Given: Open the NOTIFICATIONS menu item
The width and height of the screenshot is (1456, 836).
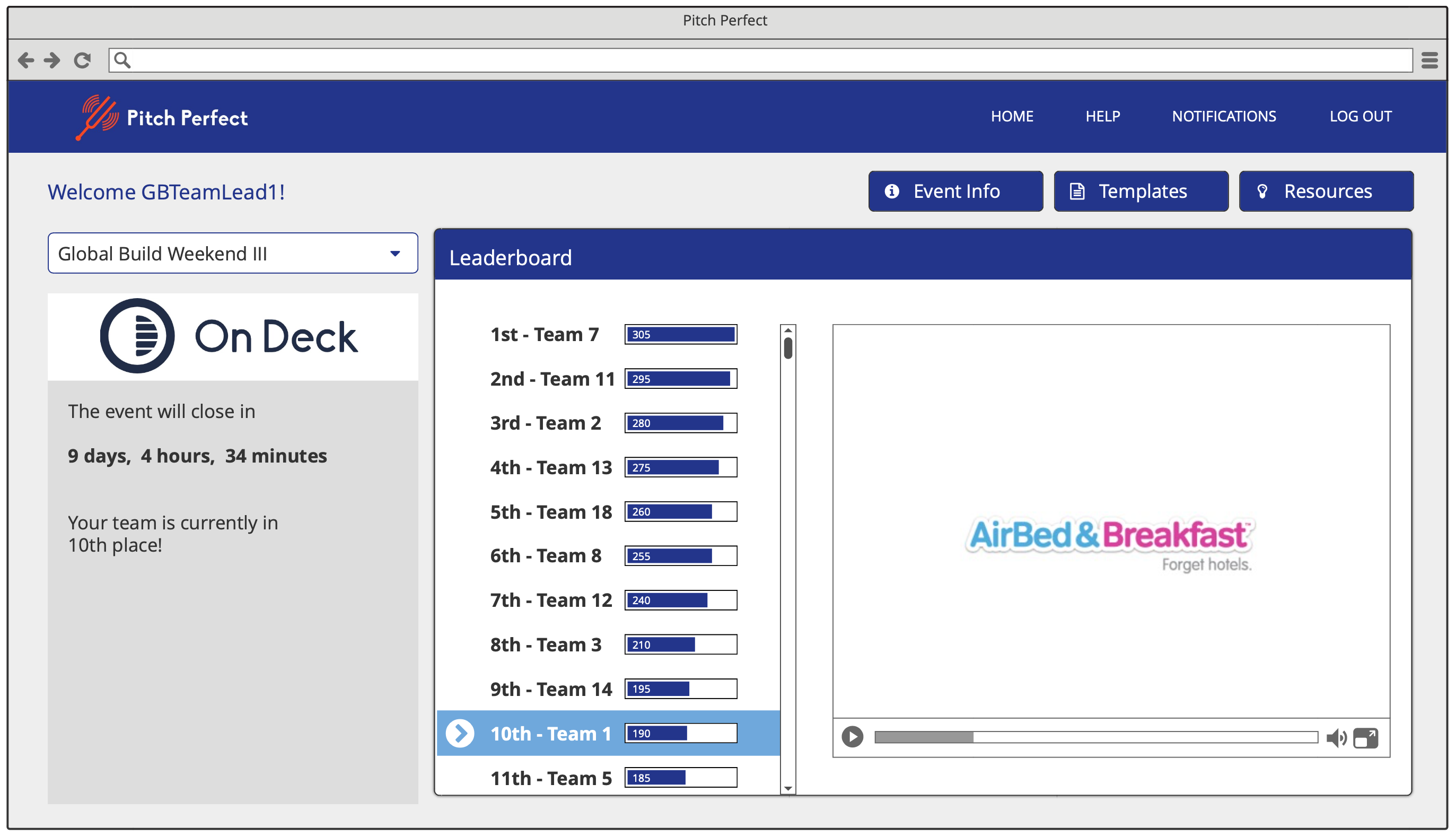Looking at the screenshot, I should point(1224,116).
